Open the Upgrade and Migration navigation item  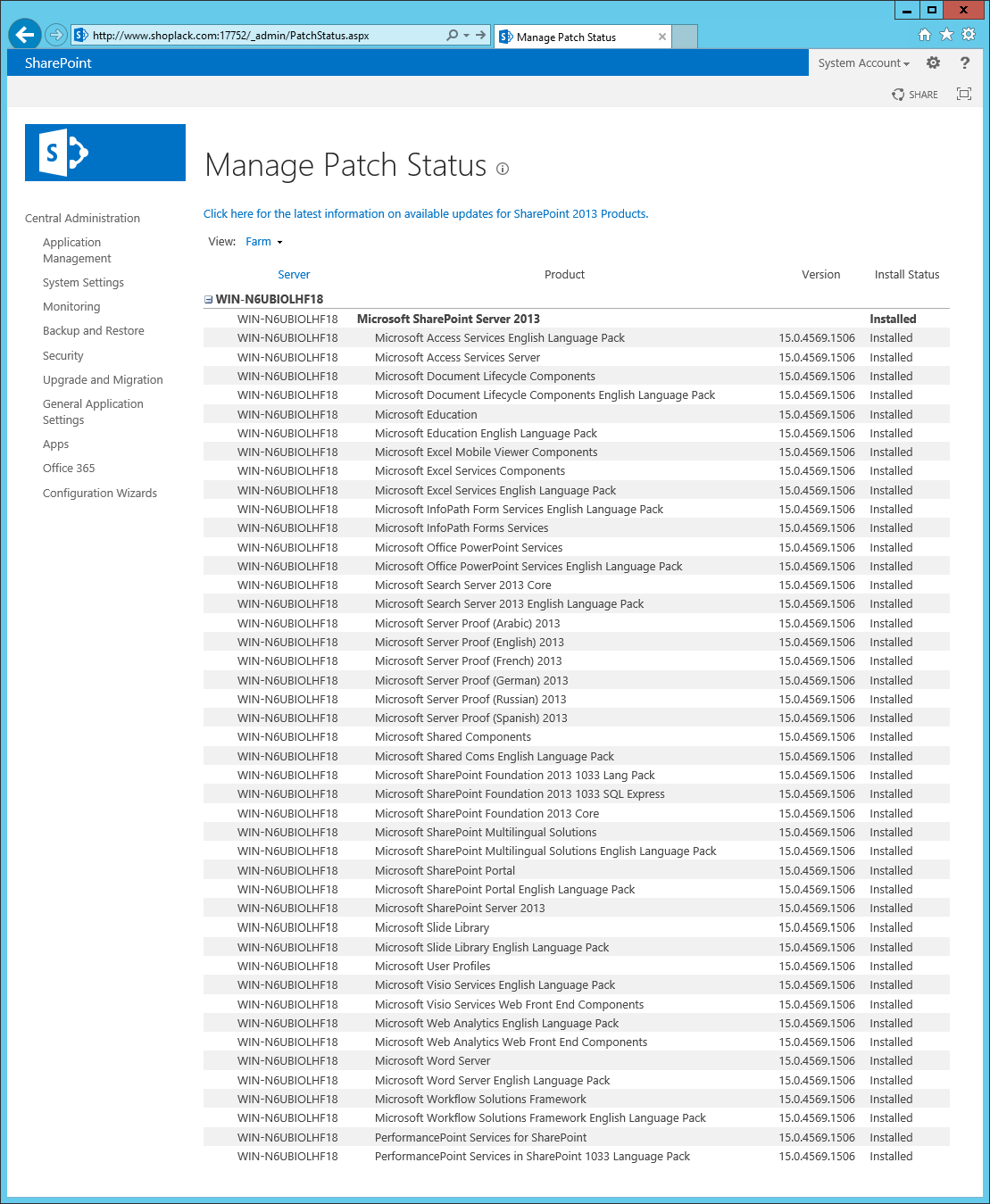[103, 379]
